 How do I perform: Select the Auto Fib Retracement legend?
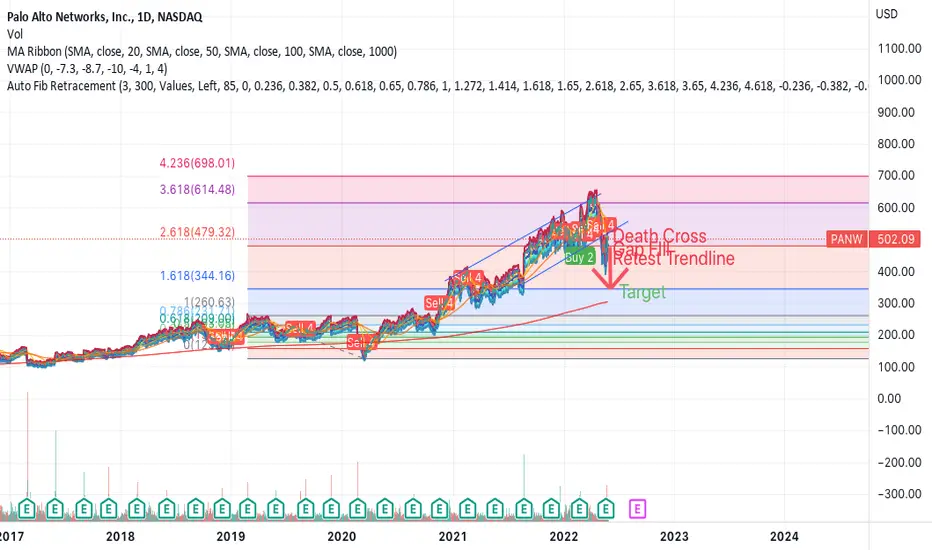pyautogui.click(x=437, y=86)
